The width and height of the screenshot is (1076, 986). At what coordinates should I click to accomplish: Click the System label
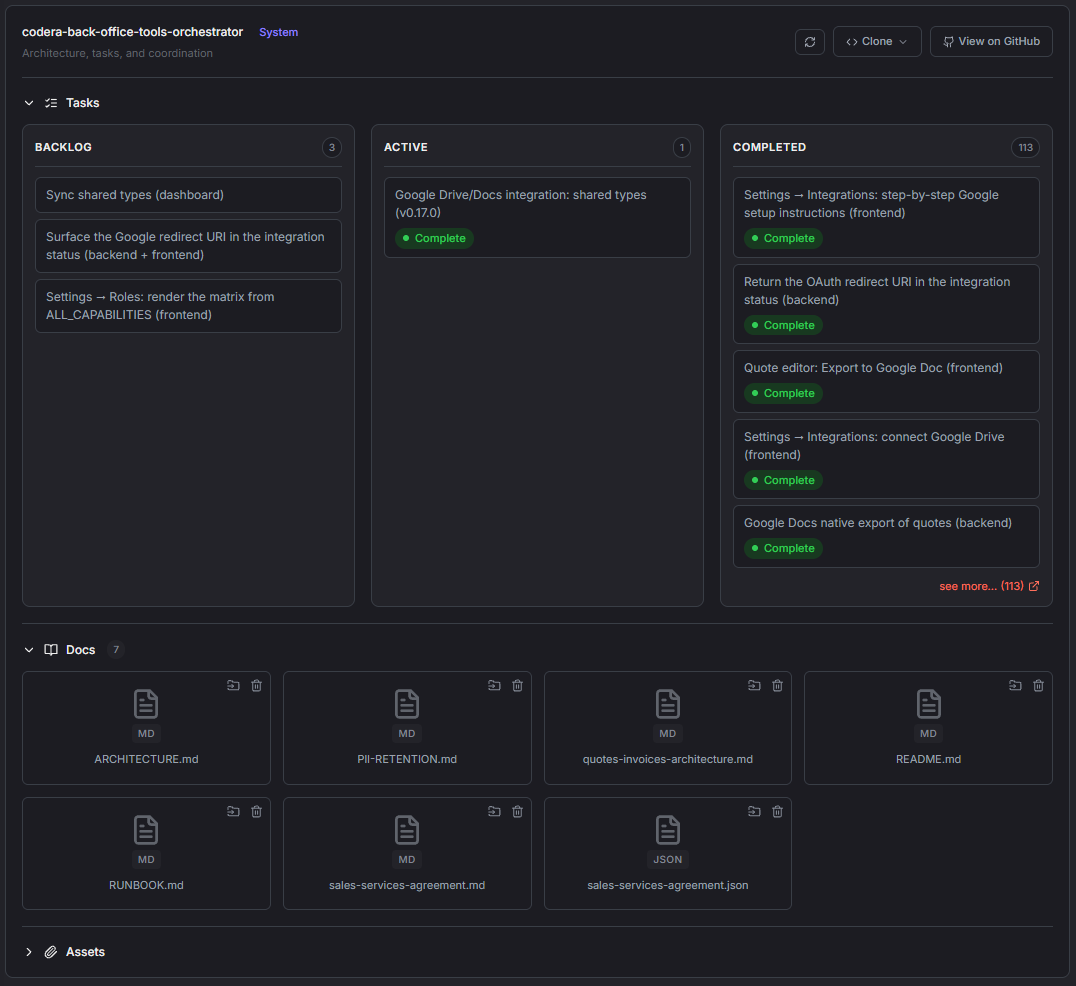279,32
